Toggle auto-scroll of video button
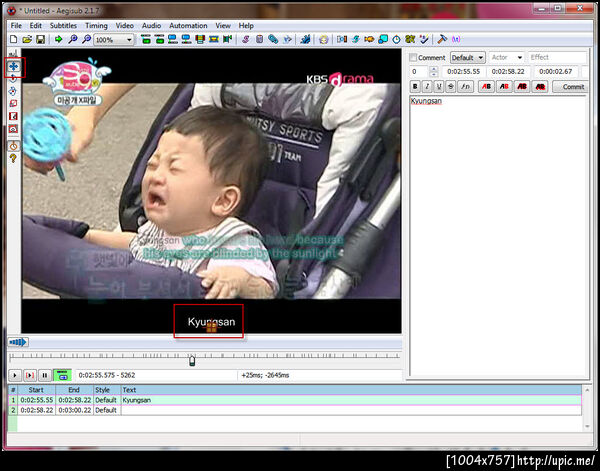This screenshot has width=600, height=471. (x=62, y=375)
